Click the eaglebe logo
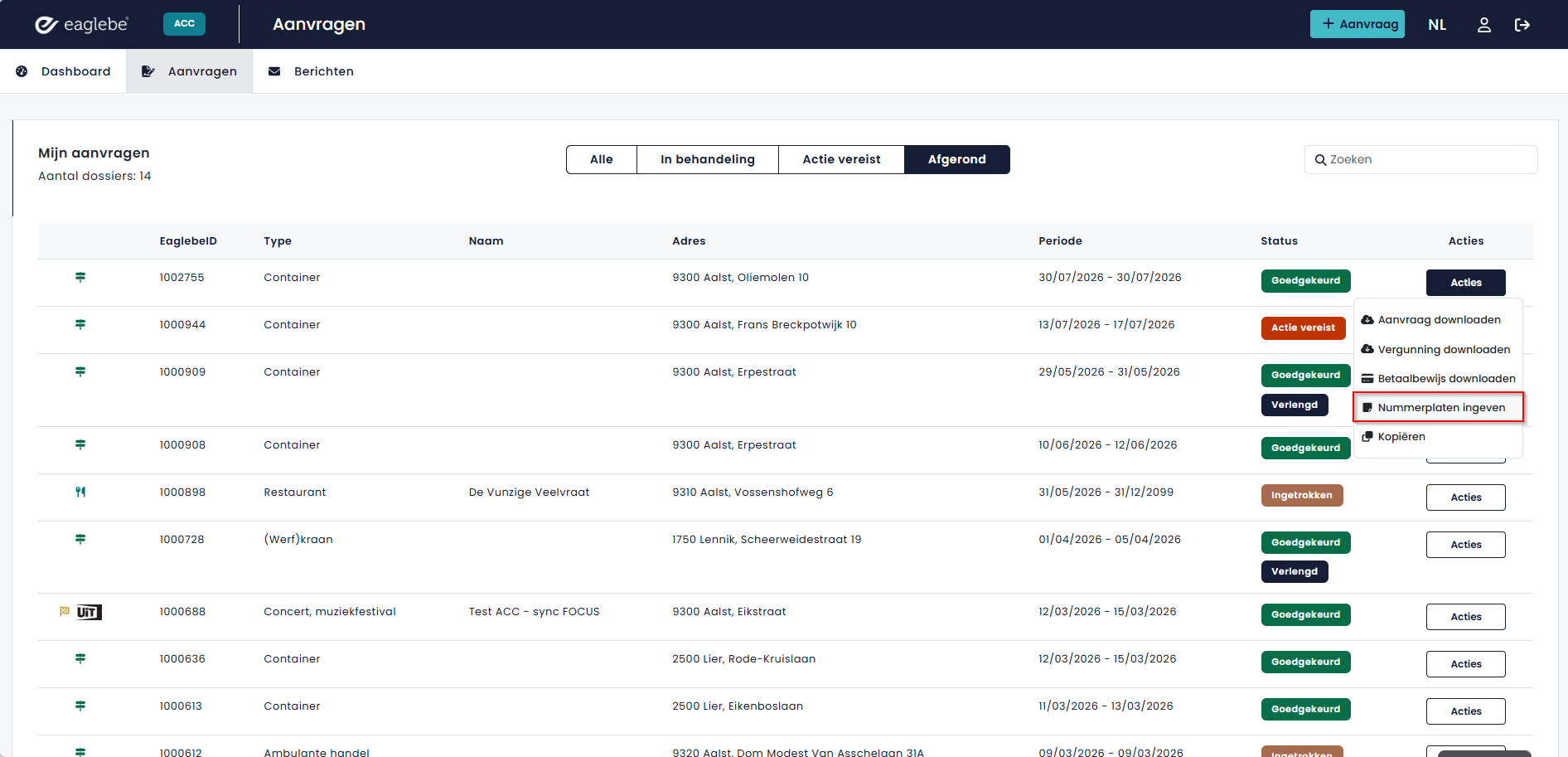The image size is (1568, 757). [x=81, y=24]
